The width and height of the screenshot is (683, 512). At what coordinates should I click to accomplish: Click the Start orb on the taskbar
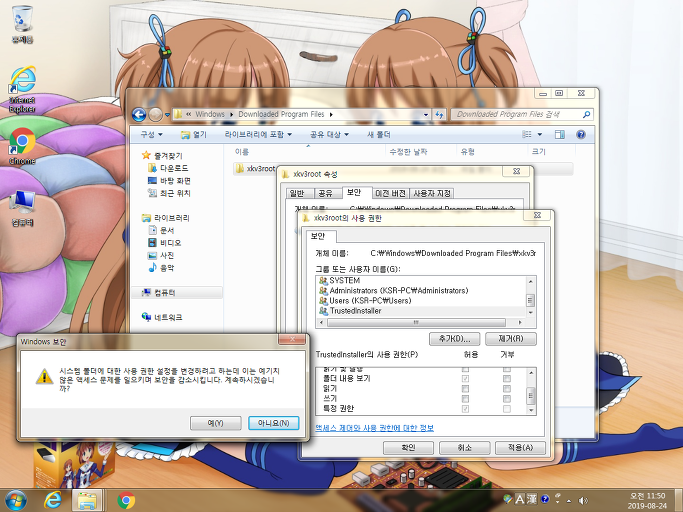coord(16,500)
